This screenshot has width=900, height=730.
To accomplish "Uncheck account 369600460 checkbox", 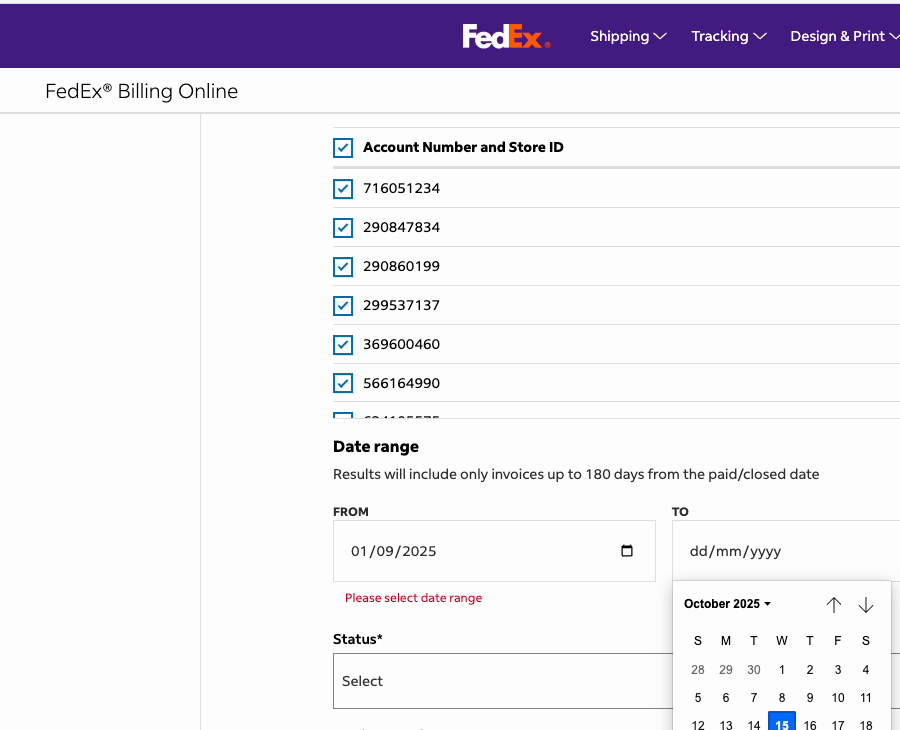I will pyautogui.click(x=343, y=345).
